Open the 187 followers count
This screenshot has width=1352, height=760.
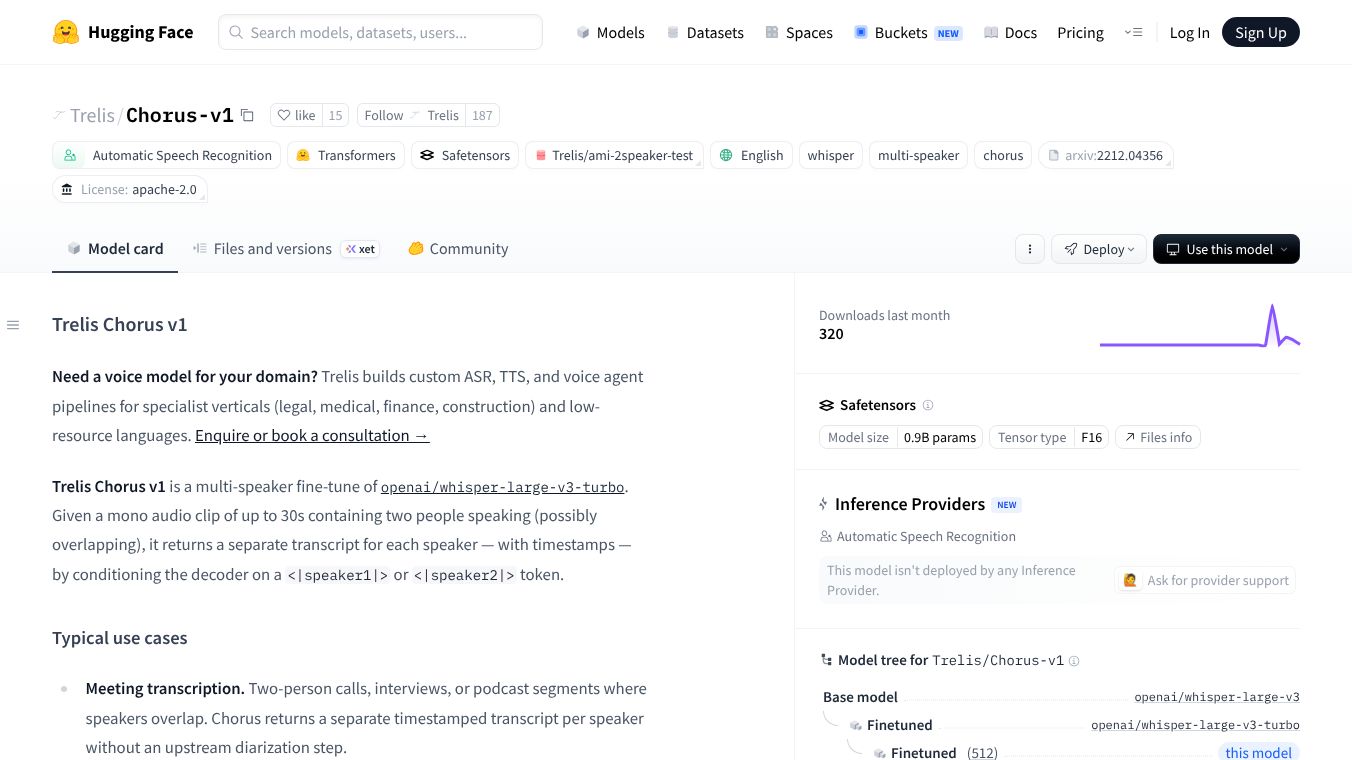click(x=482, y=115)
